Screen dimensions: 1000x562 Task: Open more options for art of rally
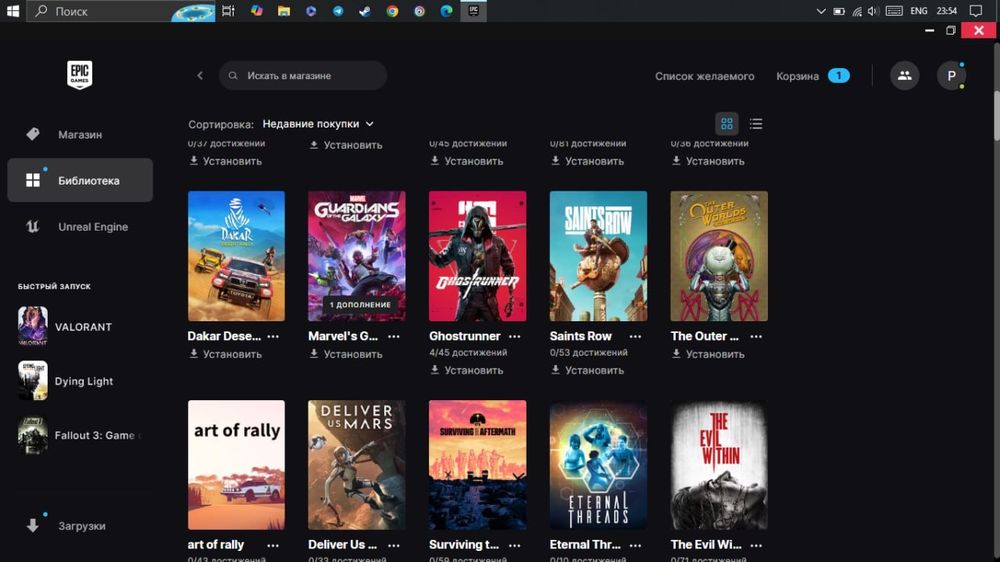[273, 545]
